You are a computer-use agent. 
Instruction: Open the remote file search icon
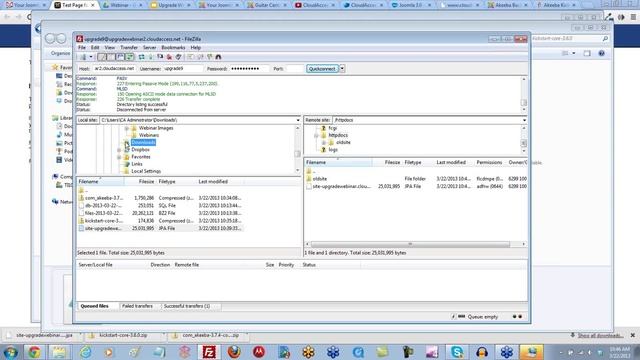218,57
